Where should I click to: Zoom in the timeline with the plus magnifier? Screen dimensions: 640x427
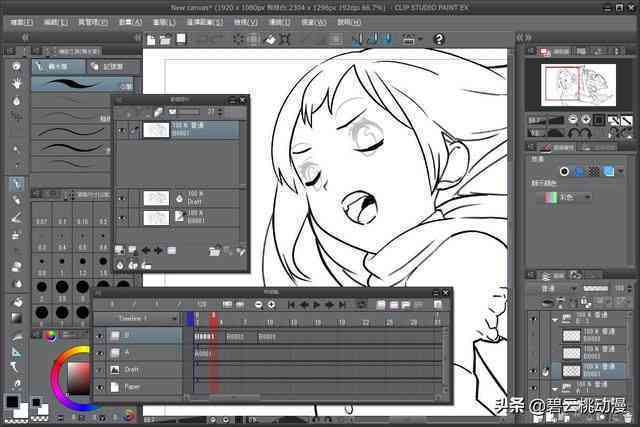pos(271,305)
